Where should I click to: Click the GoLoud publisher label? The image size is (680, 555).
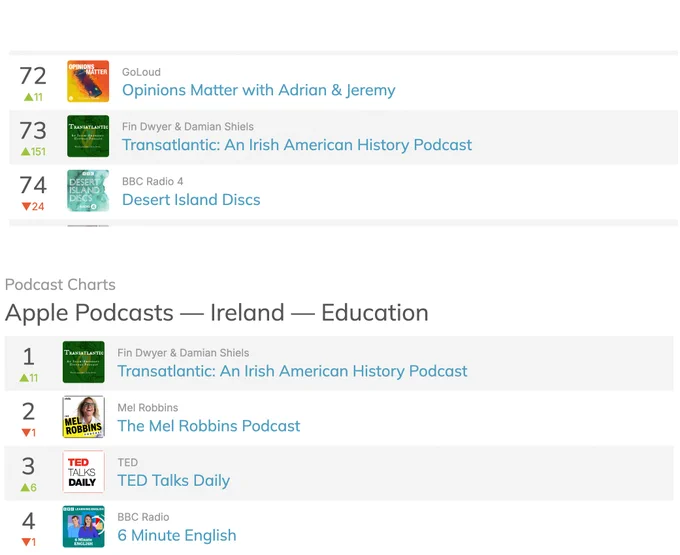tap(141, 72)
